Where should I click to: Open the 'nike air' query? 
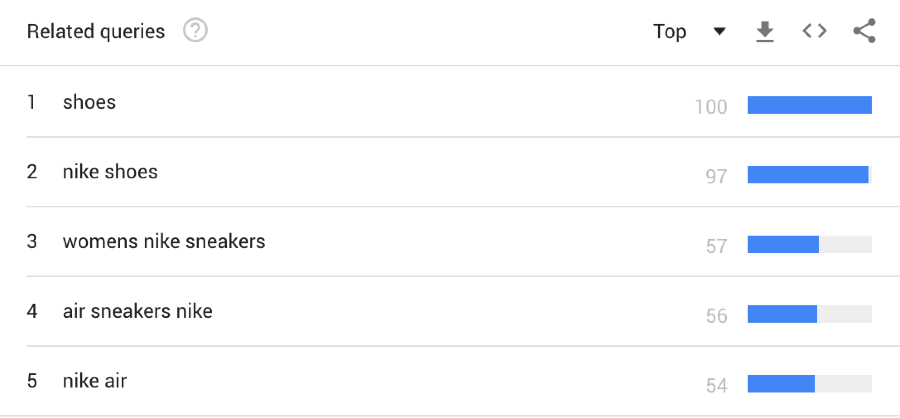point(95,381)
